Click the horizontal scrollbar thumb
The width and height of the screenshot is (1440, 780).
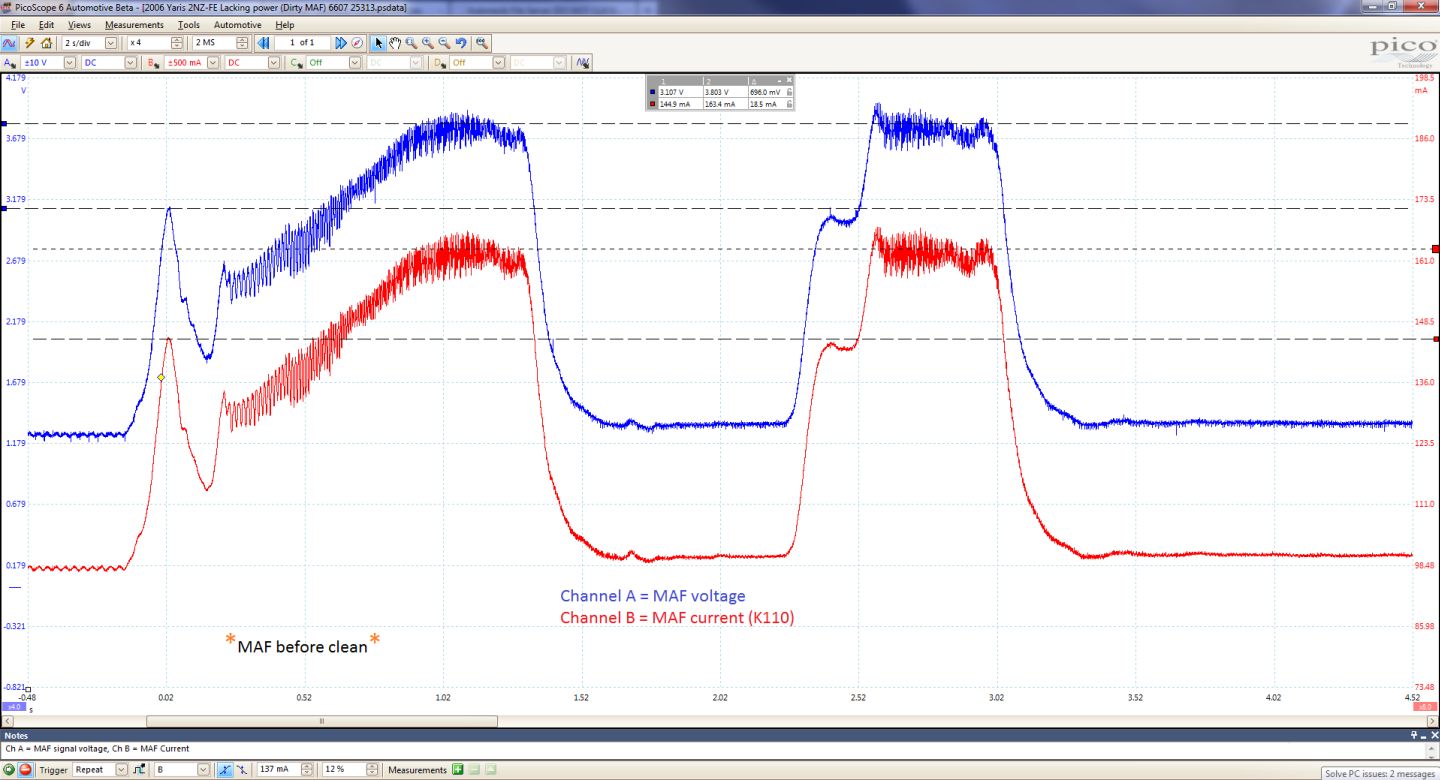pyautogui.click(x=322, y=720)
